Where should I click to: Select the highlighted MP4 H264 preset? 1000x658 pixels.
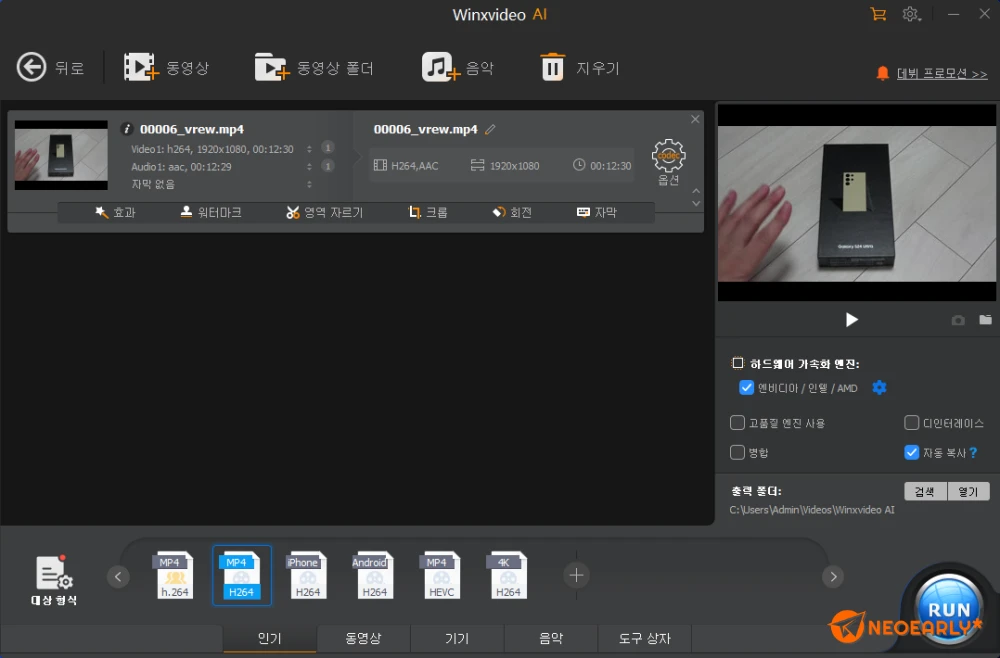click(x=242, y=575)
